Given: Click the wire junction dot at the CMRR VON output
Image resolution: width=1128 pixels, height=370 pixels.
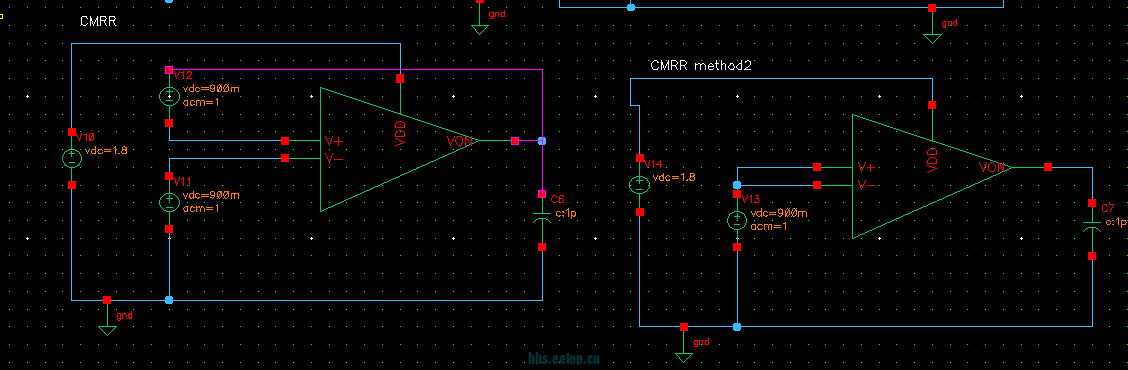Looking at the screenshot, I should pos(542,141).
